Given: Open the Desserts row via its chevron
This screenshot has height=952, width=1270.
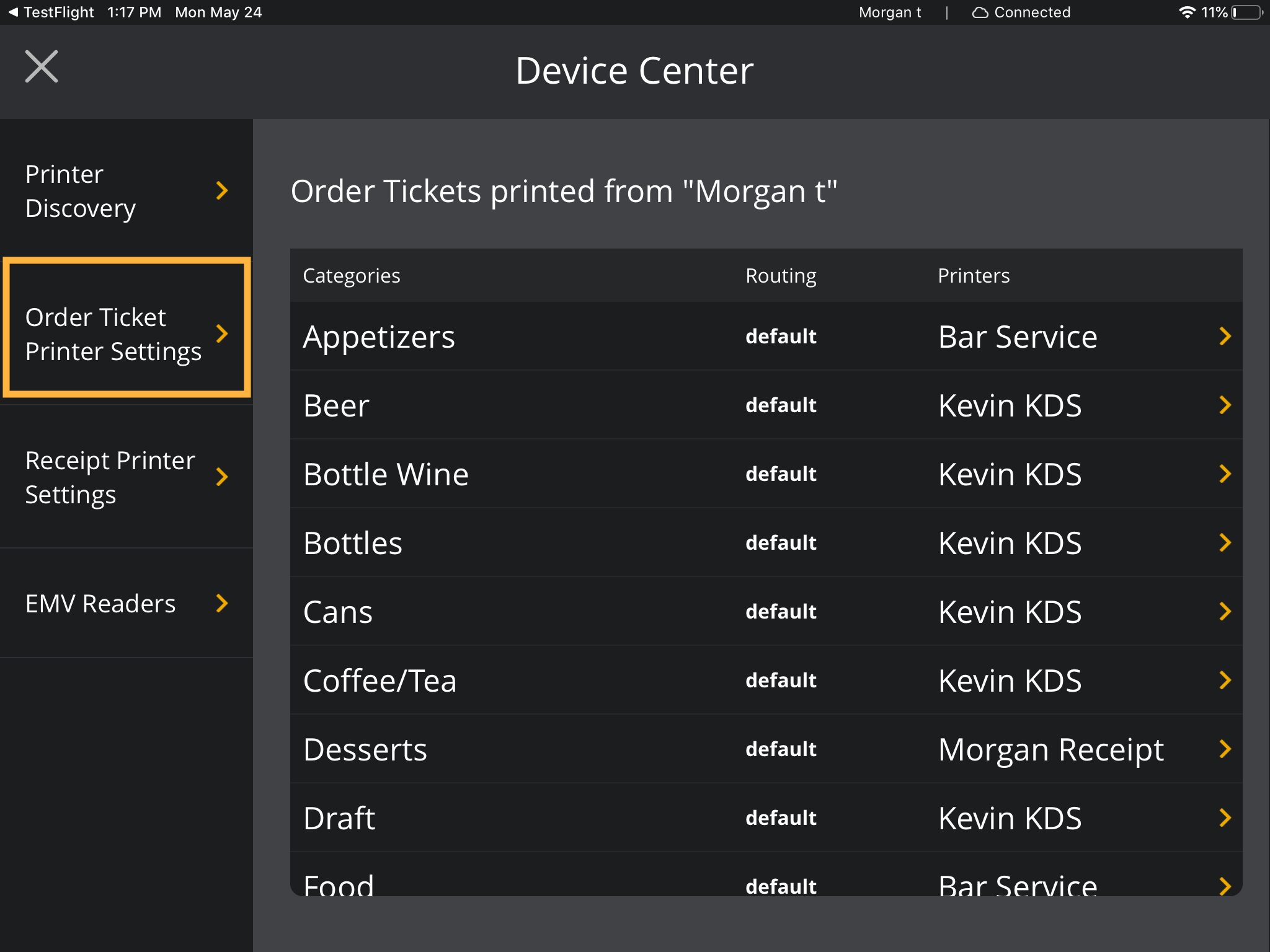Looking at the screenshot, I should click(x=1225, y=749).
